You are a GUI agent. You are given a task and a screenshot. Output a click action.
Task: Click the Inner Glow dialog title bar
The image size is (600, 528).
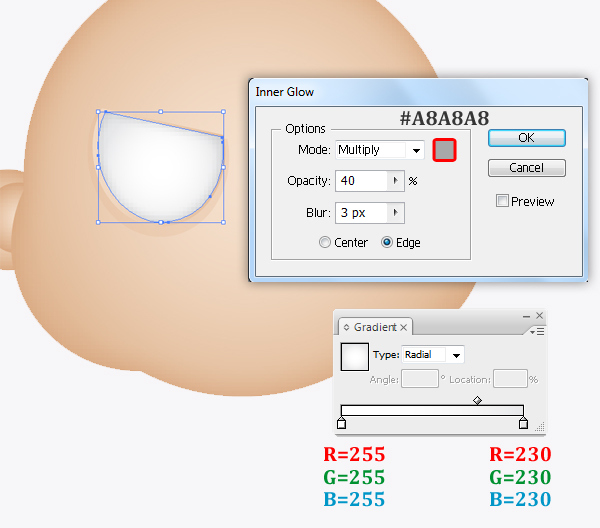418,92
